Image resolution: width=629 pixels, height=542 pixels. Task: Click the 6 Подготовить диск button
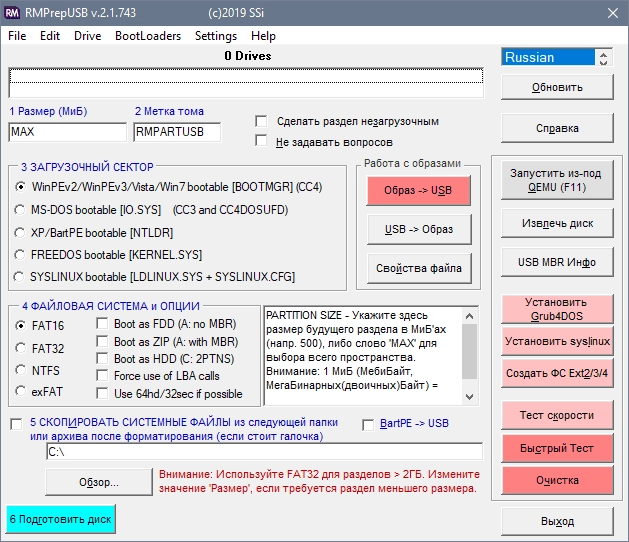click(61, 519)
